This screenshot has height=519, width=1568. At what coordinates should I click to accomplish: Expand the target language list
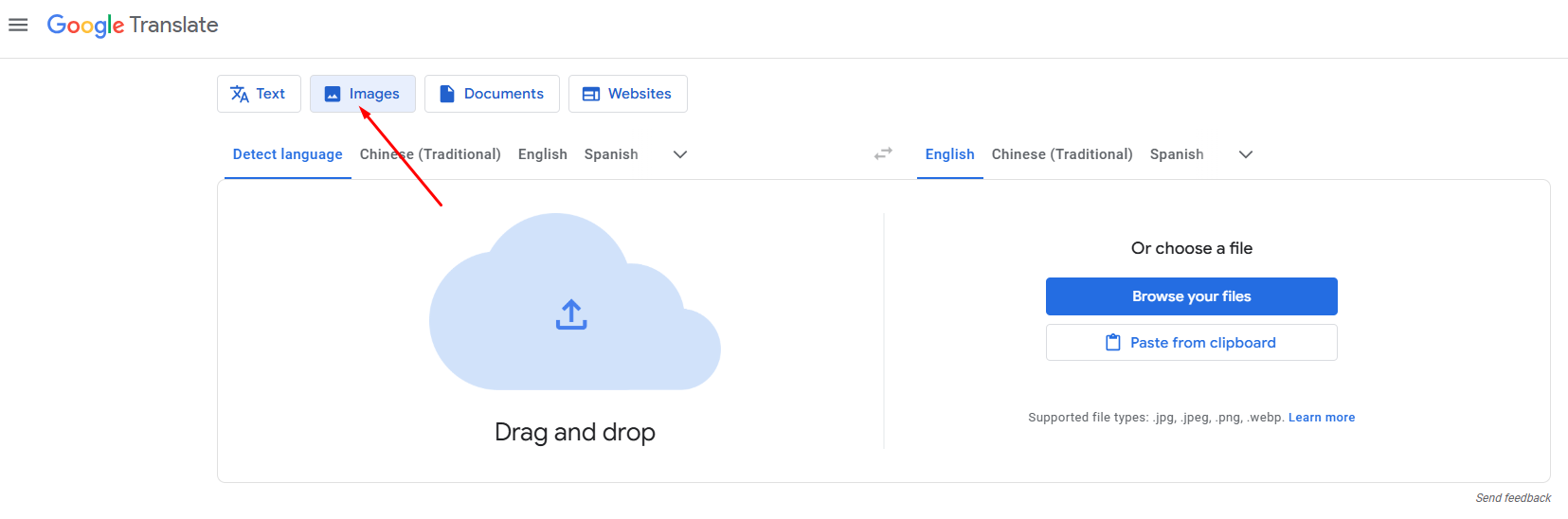click(x=1246, y=154)
